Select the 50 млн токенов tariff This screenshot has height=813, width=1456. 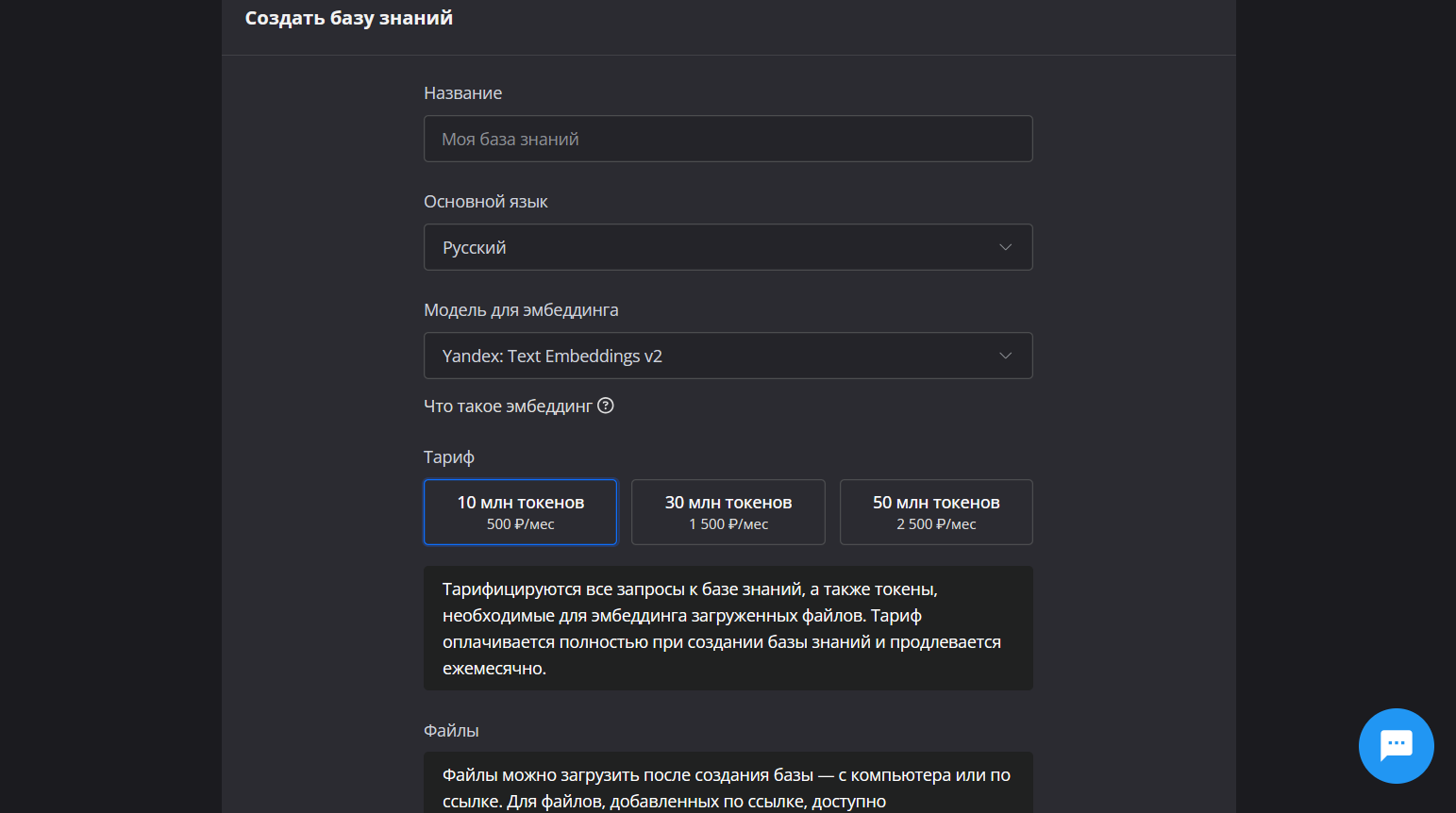point(936,512)
